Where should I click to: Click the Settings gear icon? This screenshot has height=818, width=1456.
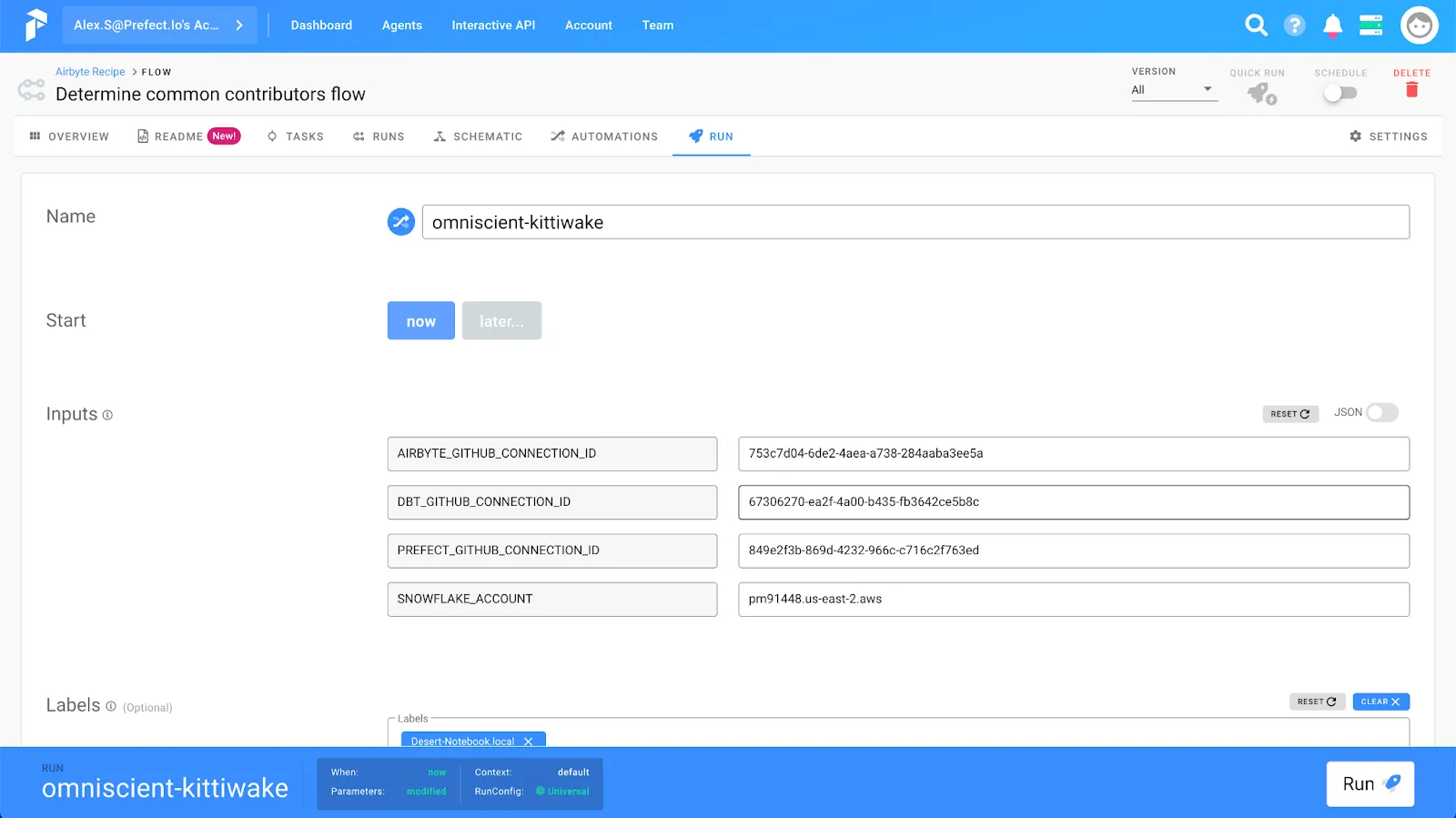(x=1356, y=136)
